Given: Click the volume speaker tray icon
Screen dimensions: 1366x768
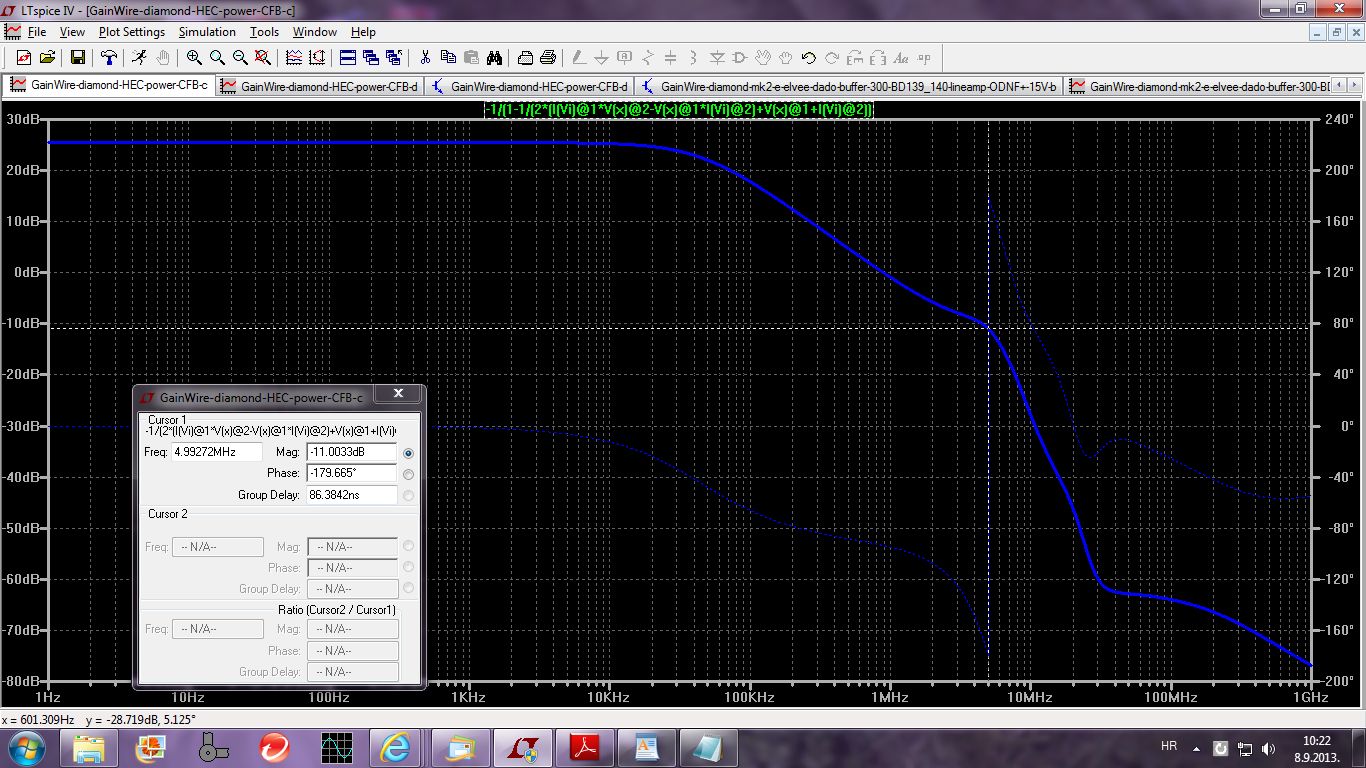Looking at the screenshot, I should [x=1269, y=748].
